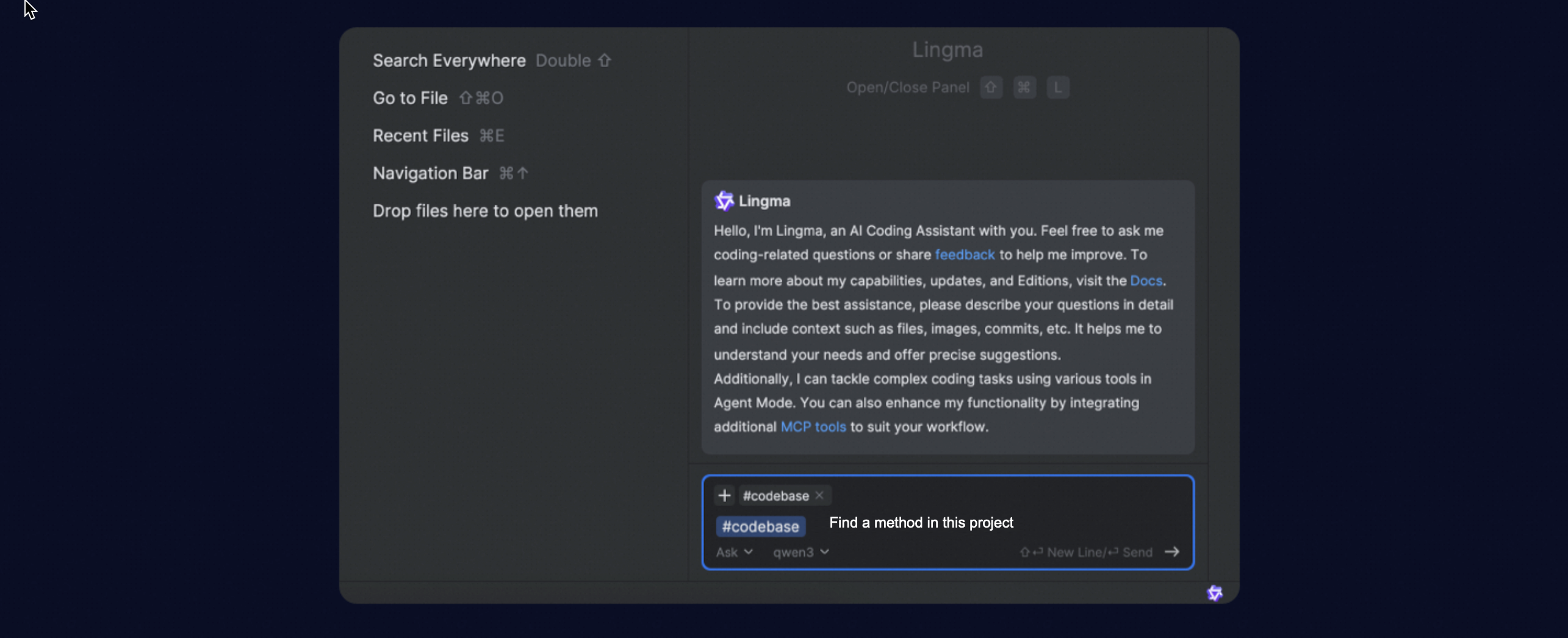Screen dimensions: 1568x638
Task: Click the Lingma icon in the status bar
Action: tap(1214, 593)
